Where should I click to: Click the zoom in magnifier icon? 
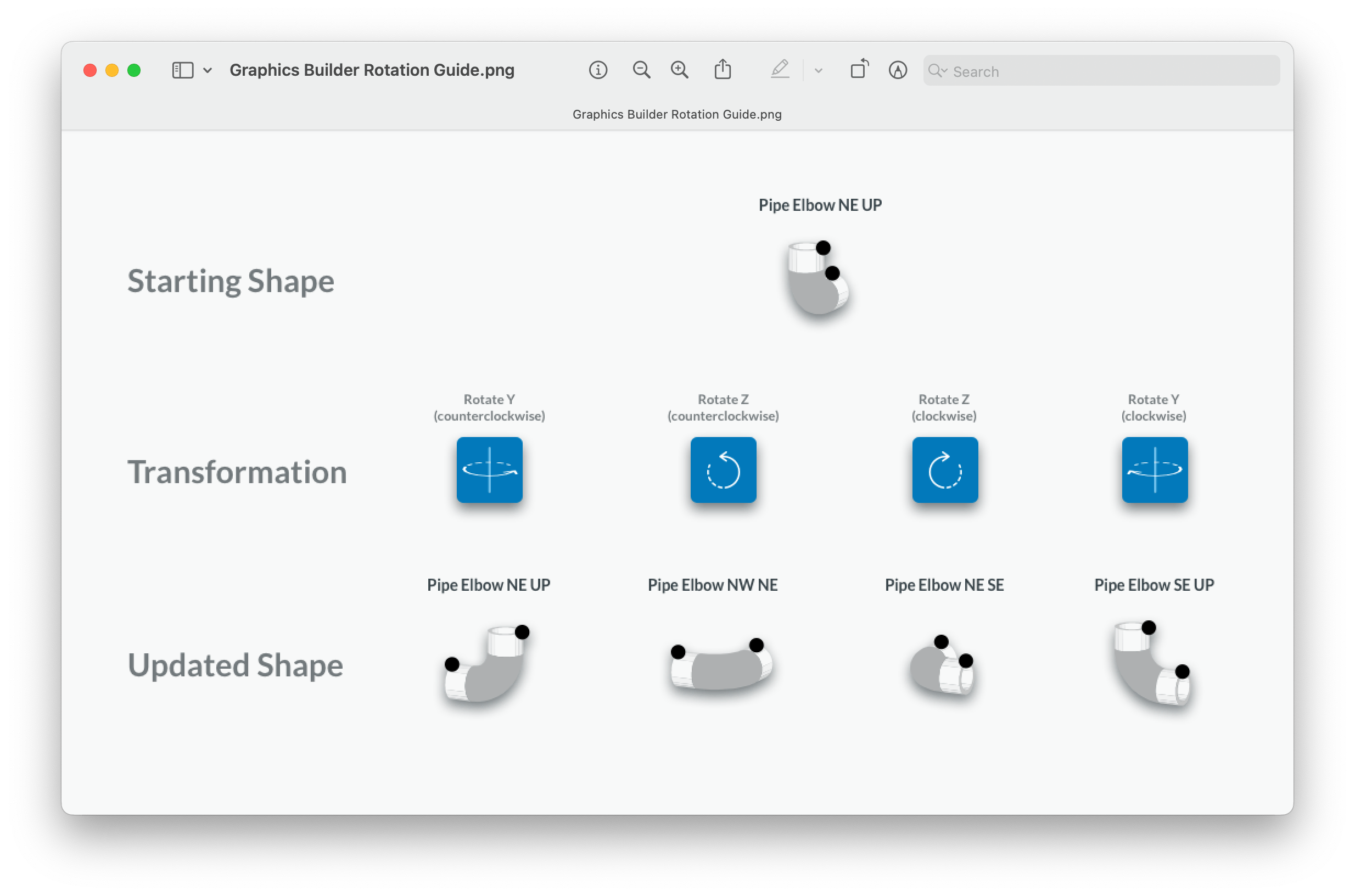pos(680,70)
